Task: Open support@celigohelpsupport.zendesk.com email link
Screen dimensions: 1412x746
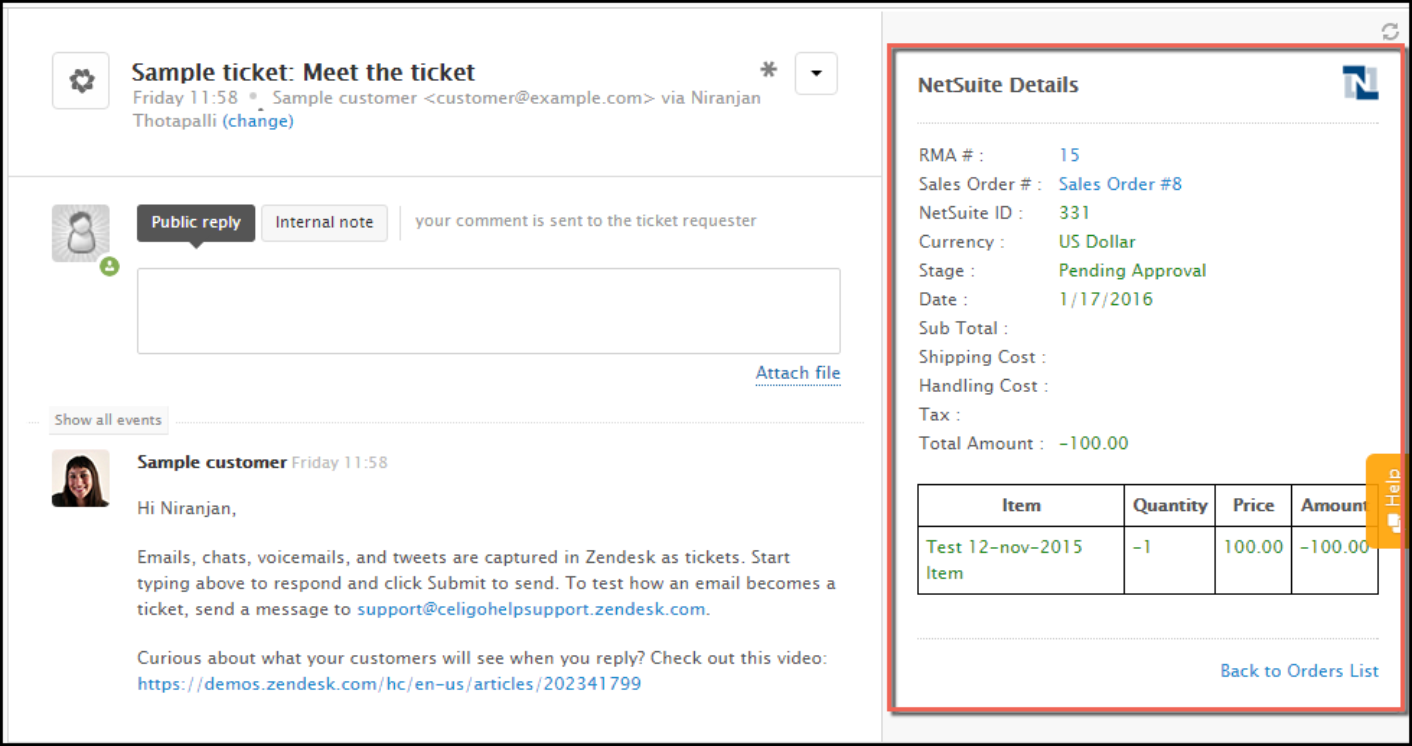Action: (x=532, y=609)
